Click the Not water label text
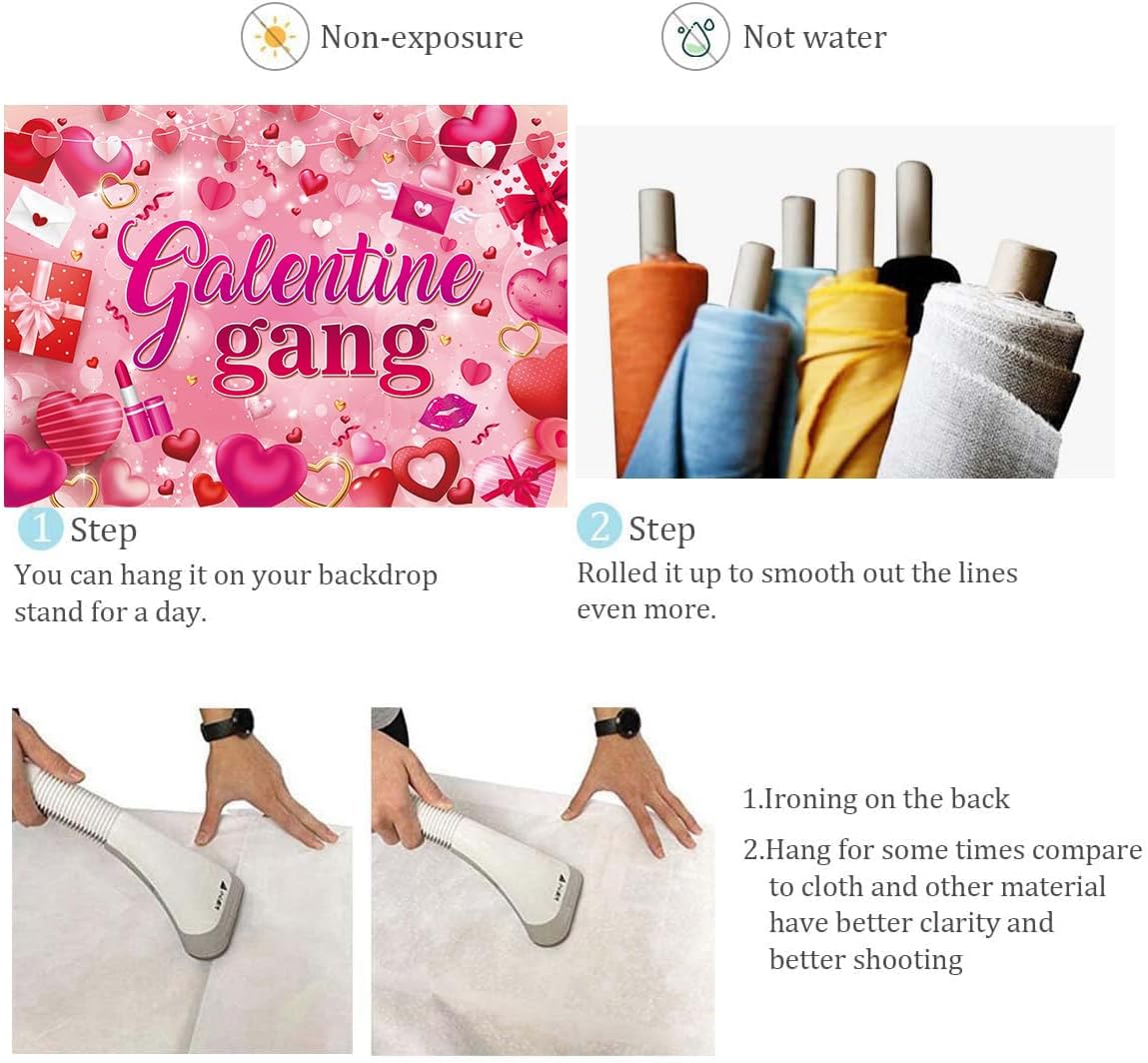 point(815,37)
